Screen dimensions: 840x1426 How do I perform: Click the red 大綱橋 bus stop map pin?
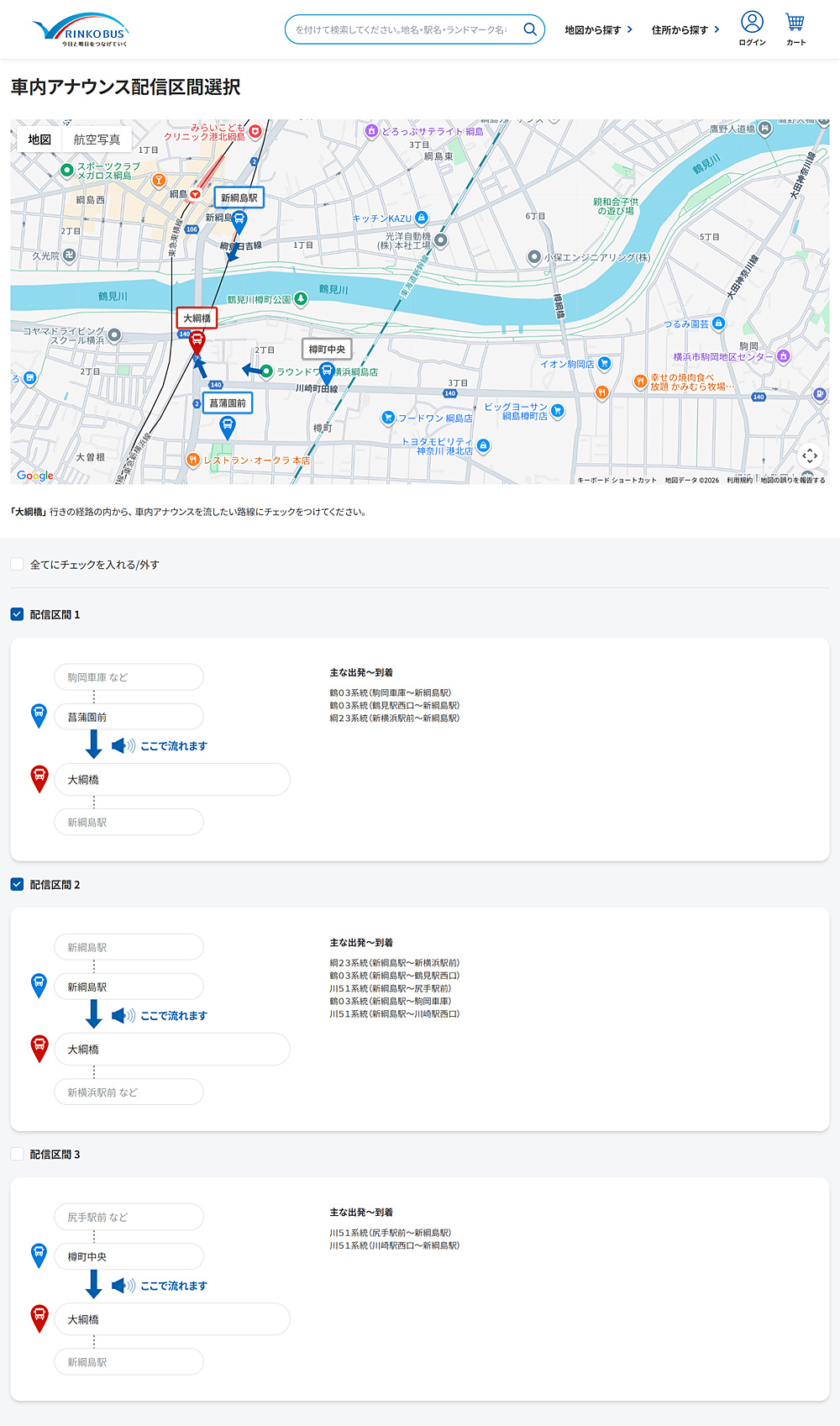coord(197,341)
